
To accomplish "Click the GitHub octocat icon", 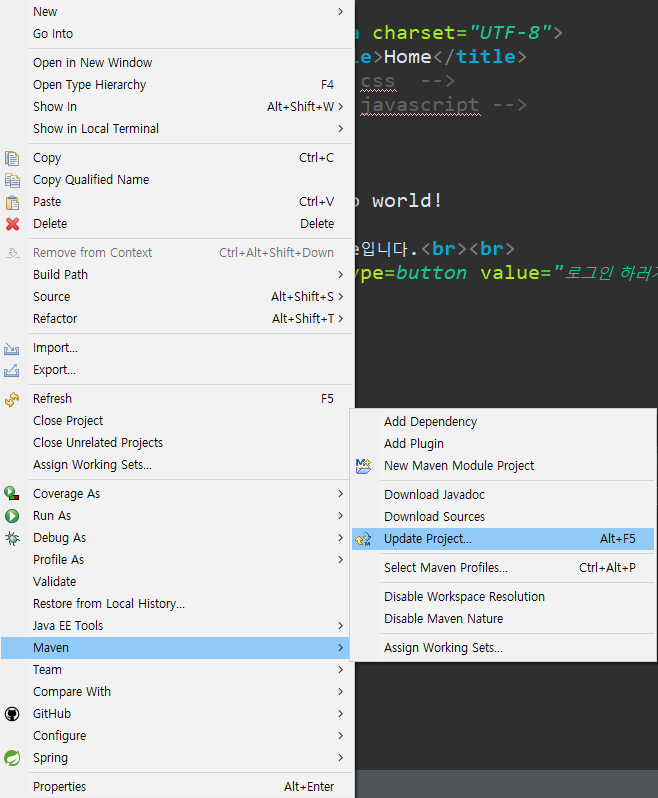I will pos(12,714).
